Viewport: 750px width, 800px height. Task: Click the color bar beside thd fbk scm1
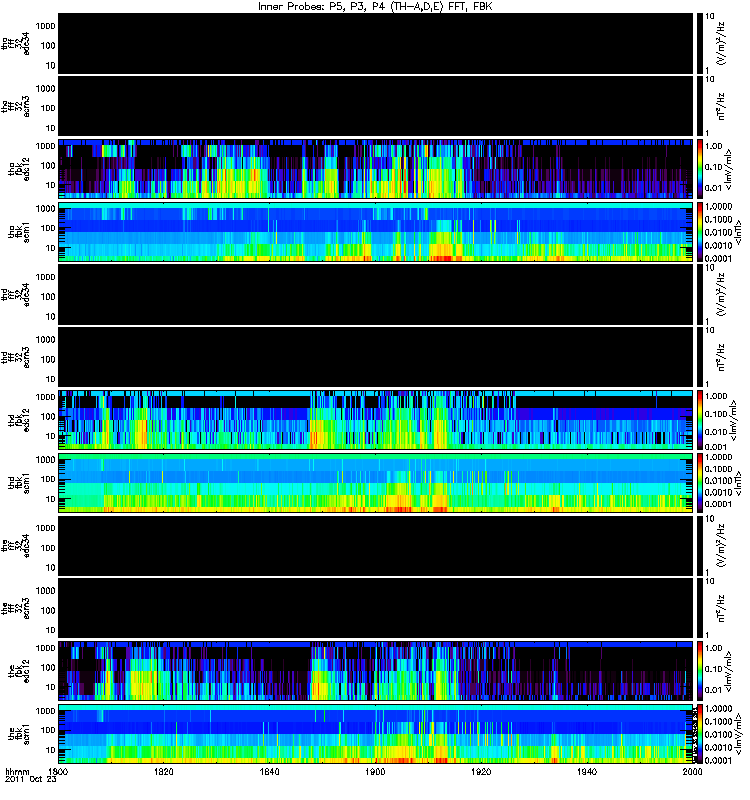pos(700,483)
